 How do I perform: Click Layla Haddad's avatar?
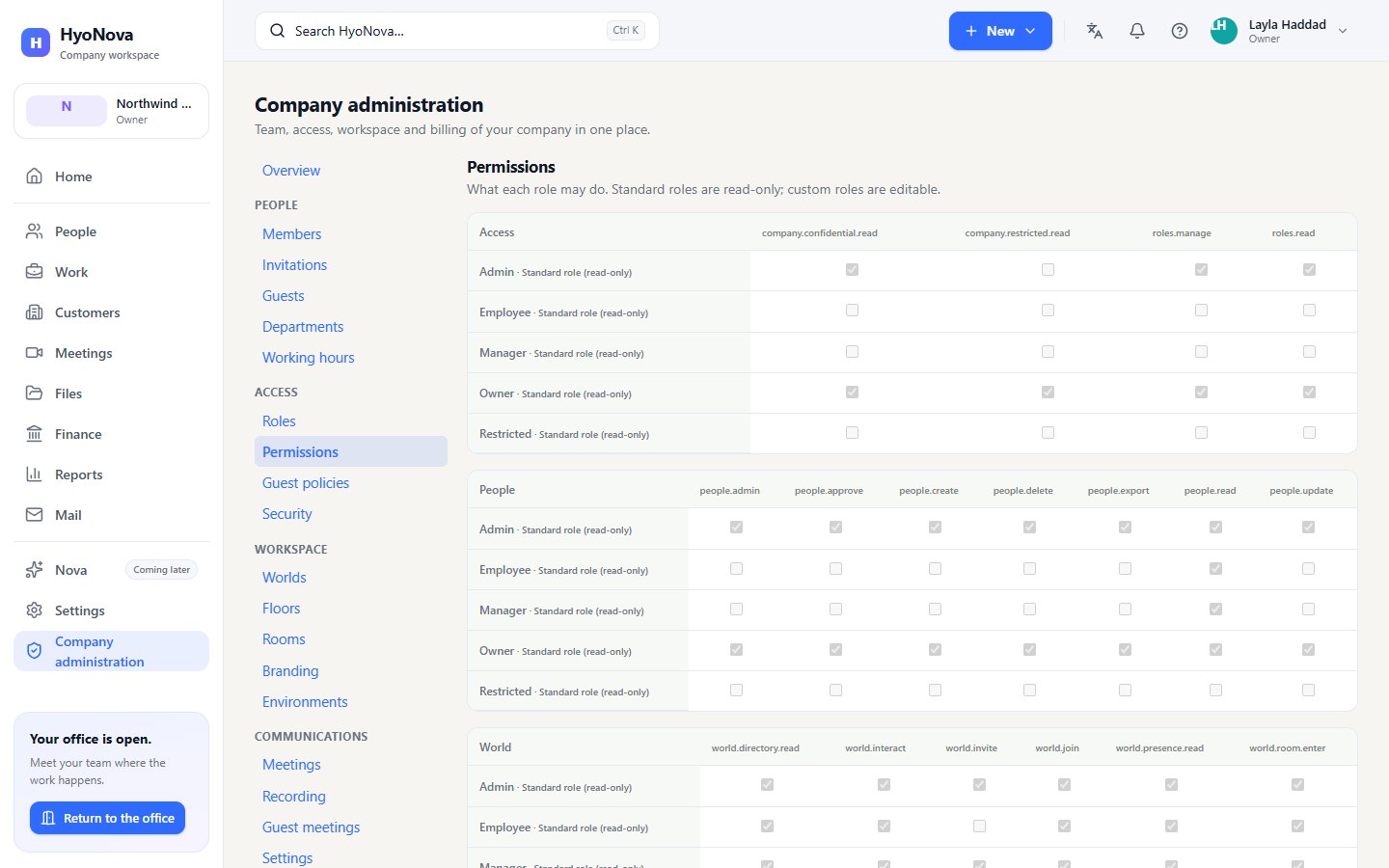click(x=1224, y=31)
